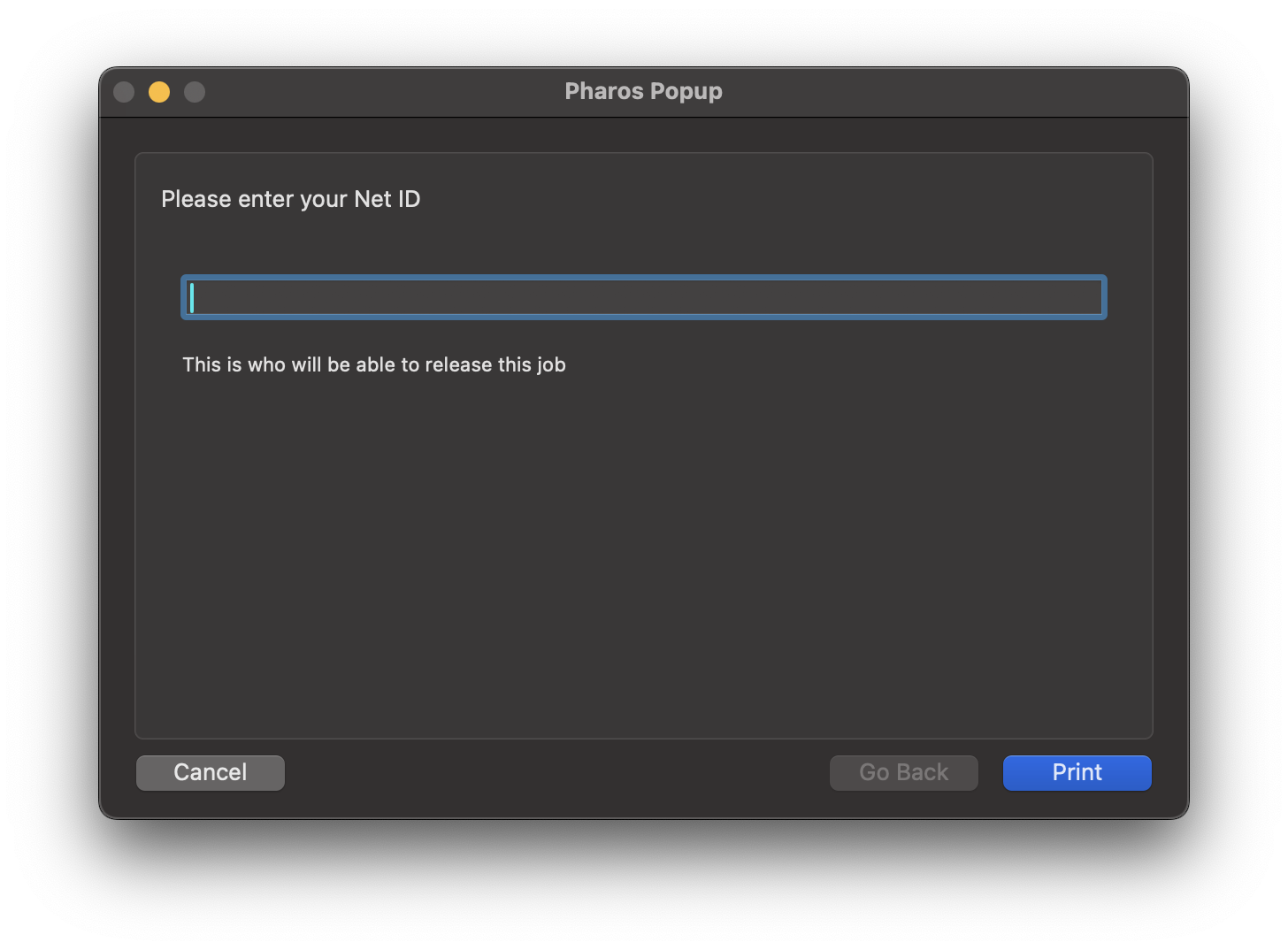The width and height of the screenshot is (1288, 950).
Task: Click the close window control
Action: pyautogui.click(x=124, y=91)
